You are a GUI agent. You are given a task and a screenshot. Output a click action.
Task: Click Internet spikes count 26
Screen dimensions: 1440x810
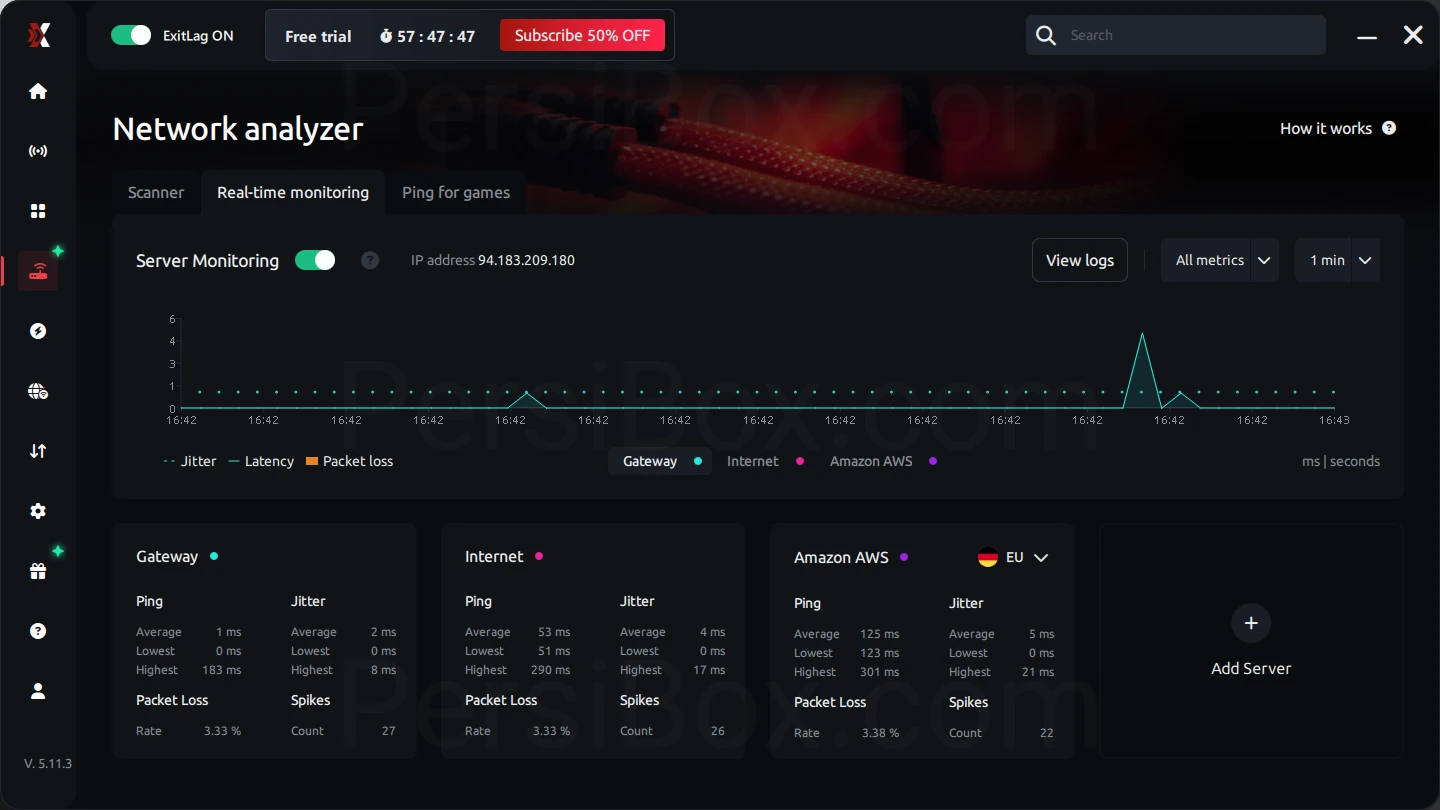(717, 731)
